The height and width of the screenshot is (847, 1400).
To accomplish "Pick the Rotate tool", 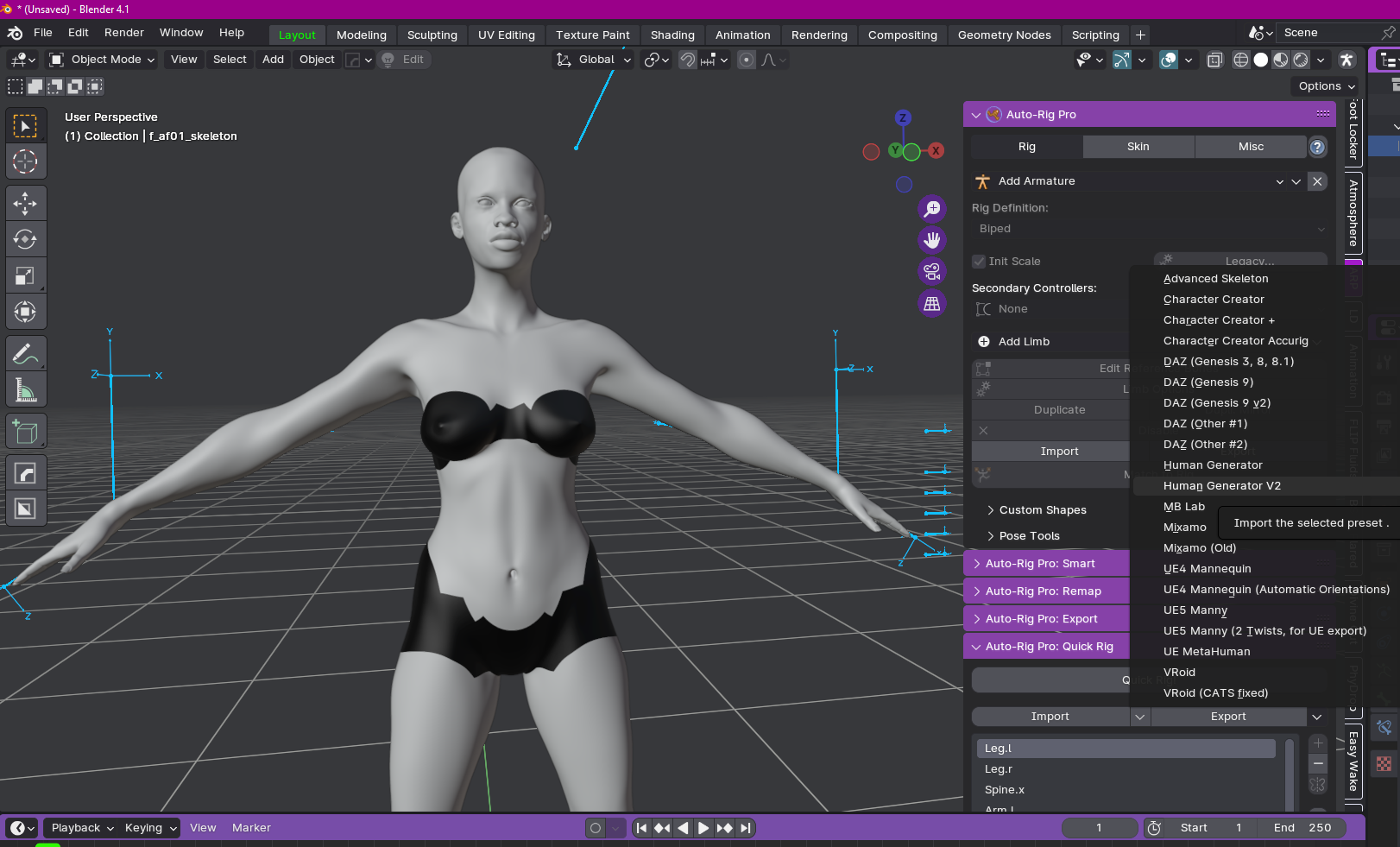I will 25,239.
